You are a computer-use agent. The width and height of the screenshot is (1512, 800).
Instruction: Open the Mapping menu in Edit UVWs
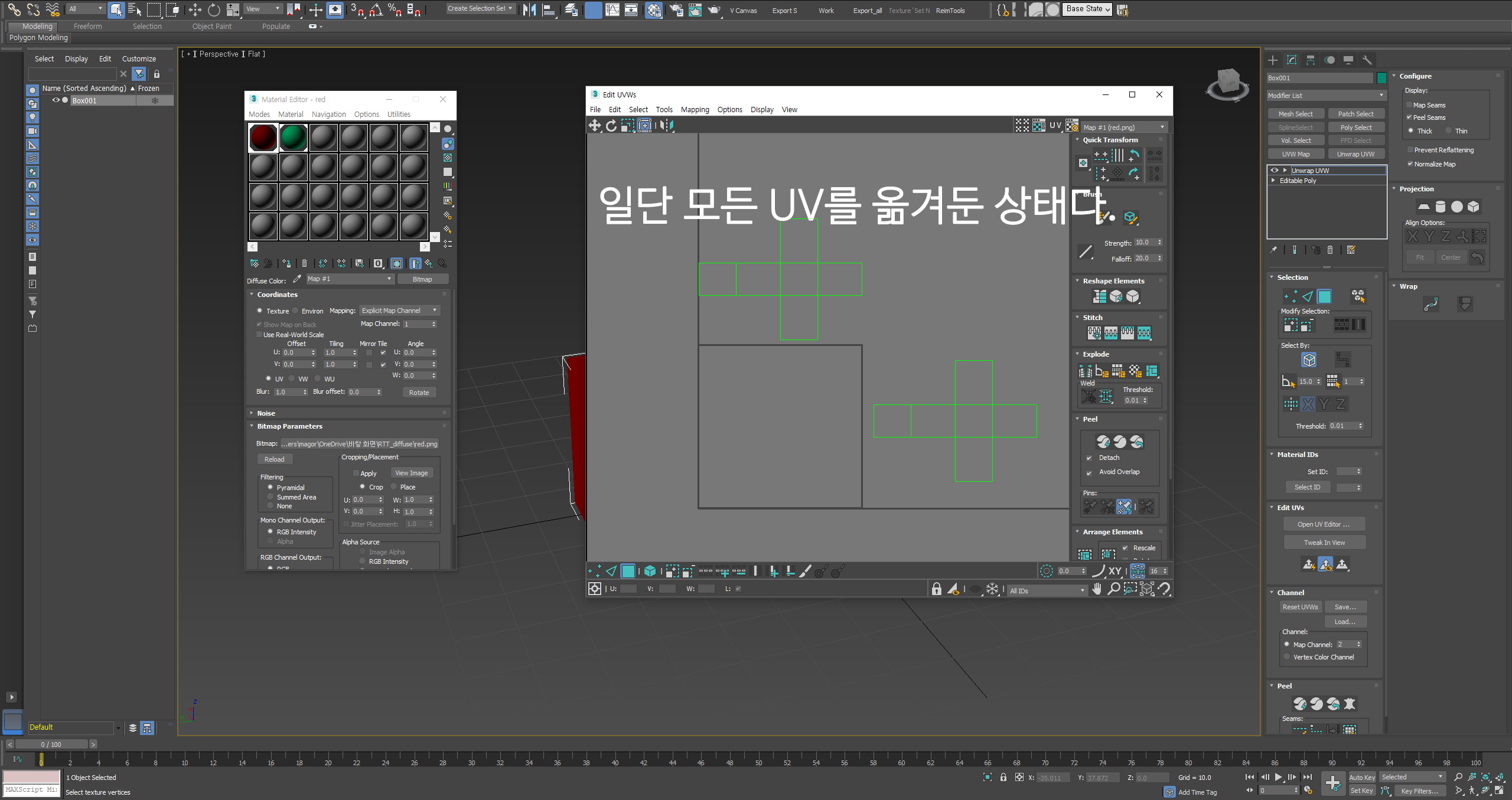point(695,110)
